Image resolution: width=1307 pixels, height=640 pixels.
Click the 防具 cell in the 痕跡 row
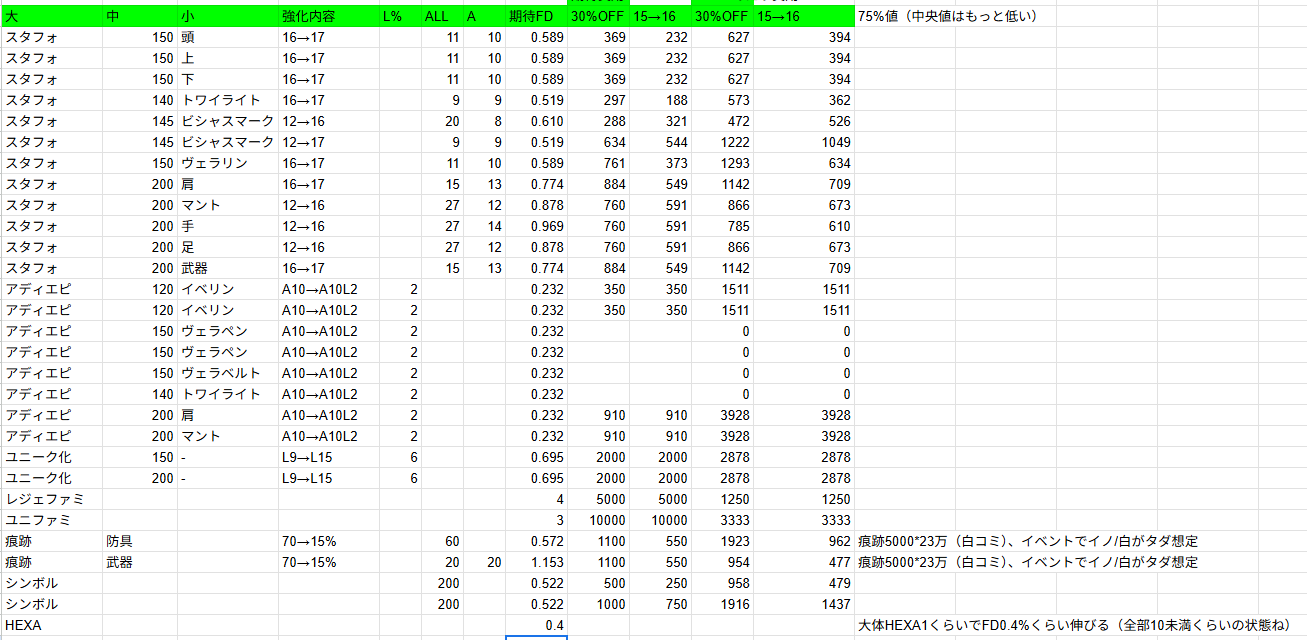click(x=140, y=541)
